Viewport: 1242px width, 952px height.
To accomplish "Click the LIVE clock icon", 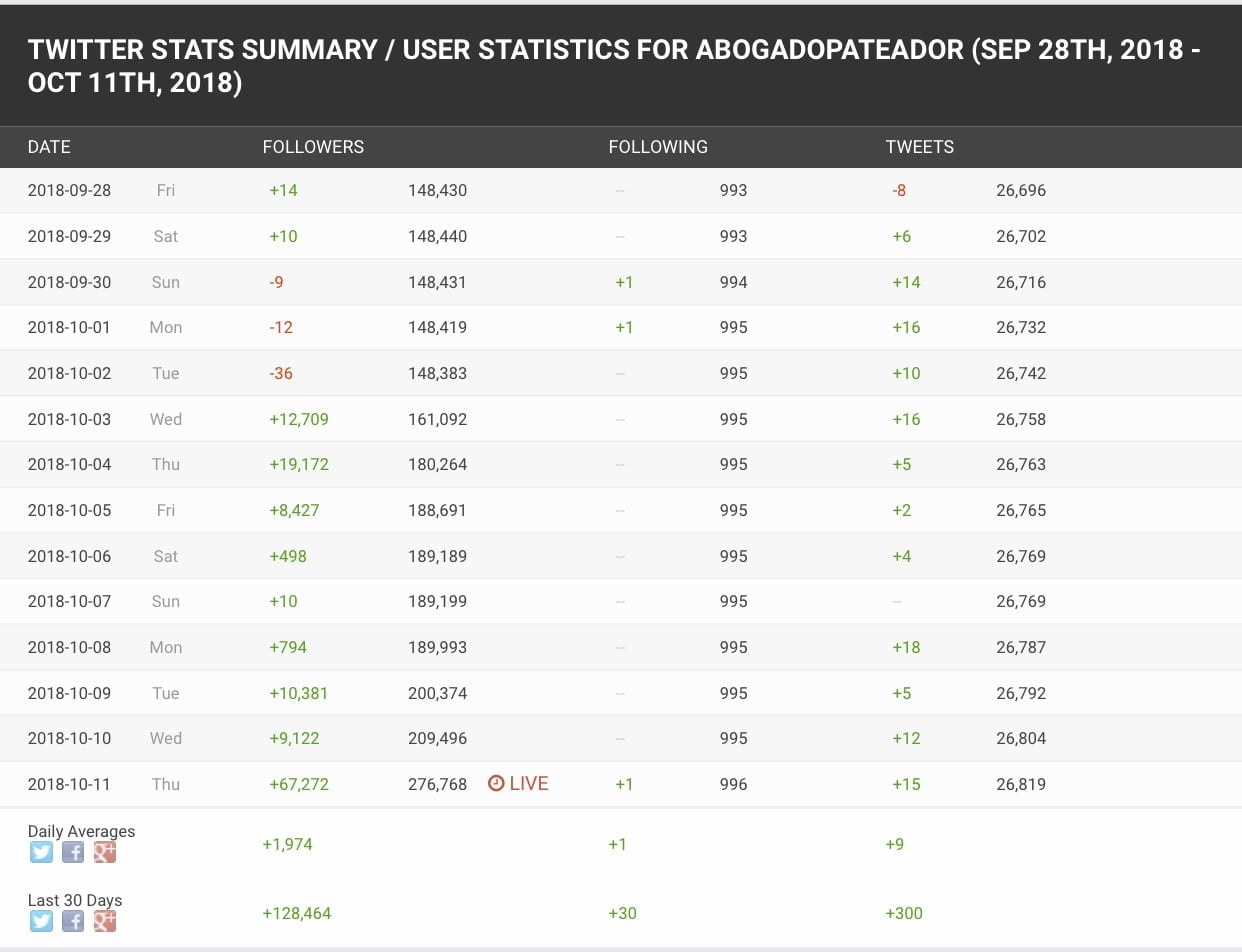I will click(496, 784).
